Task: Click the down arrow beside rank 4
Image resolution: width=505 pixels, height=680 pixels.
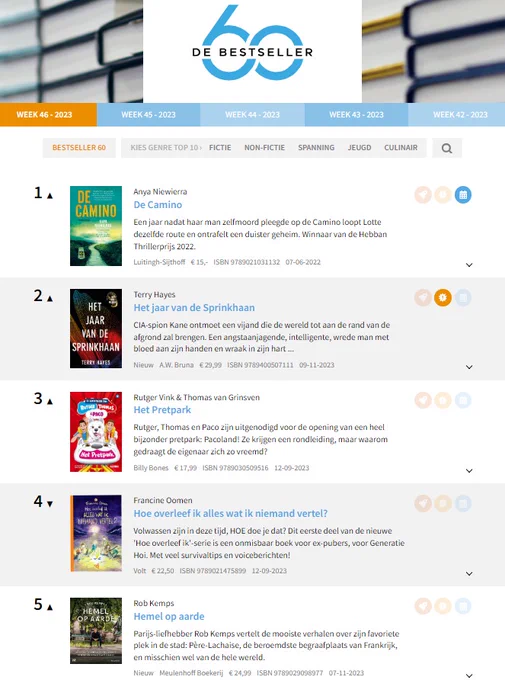Action: pyautogui.click(x=50, y=504)
